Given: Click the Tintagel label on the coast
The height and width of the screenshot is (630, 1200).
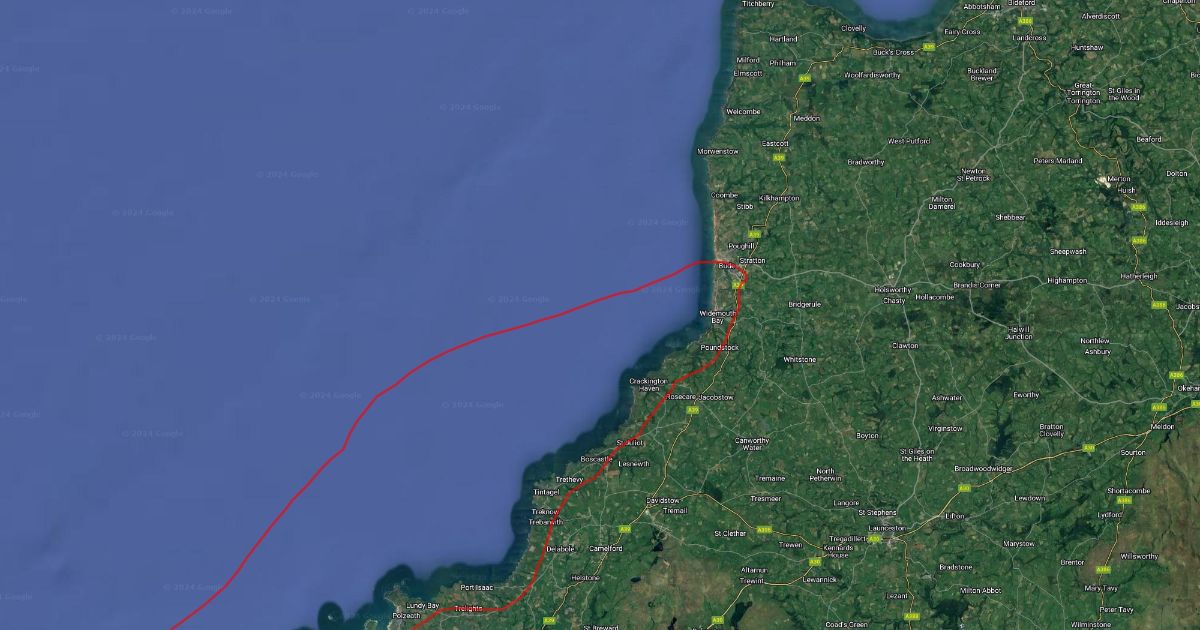Looking at the screenshot, I should click(x=547, y=492).
